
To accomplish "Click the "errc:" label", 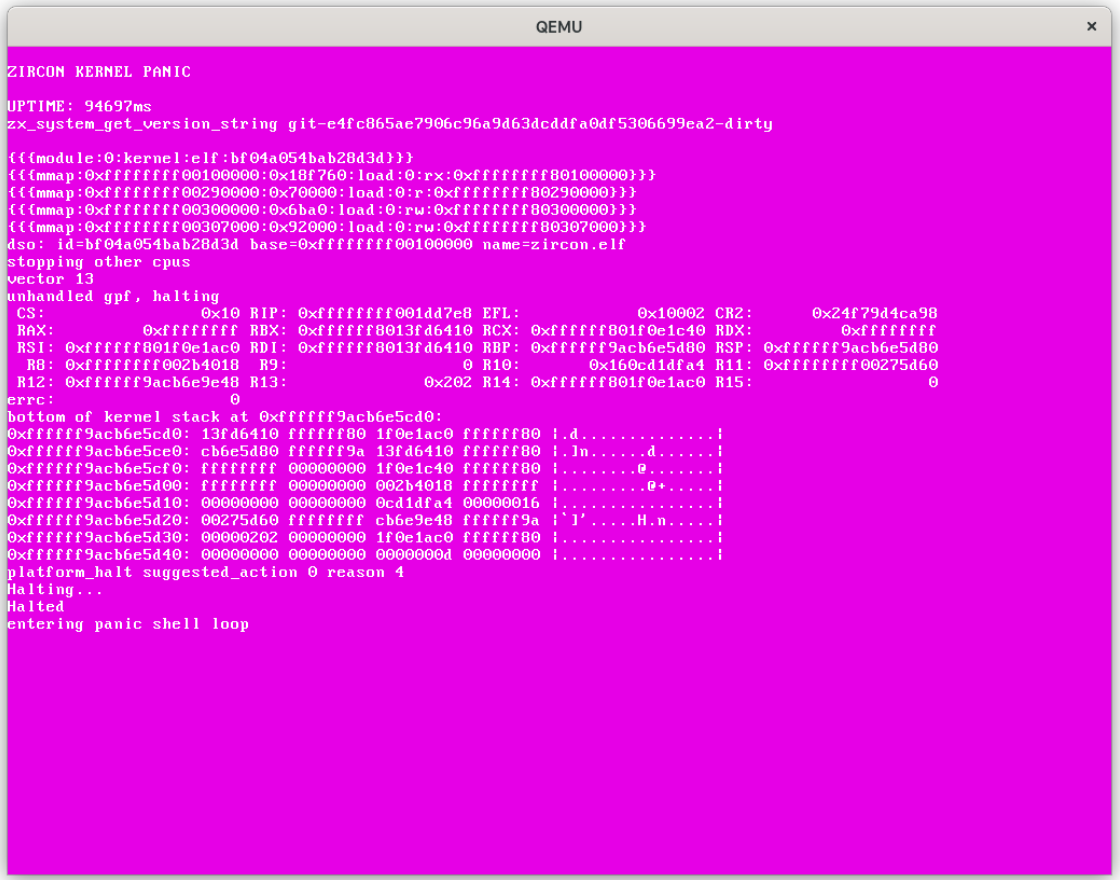I will point(31,400).
